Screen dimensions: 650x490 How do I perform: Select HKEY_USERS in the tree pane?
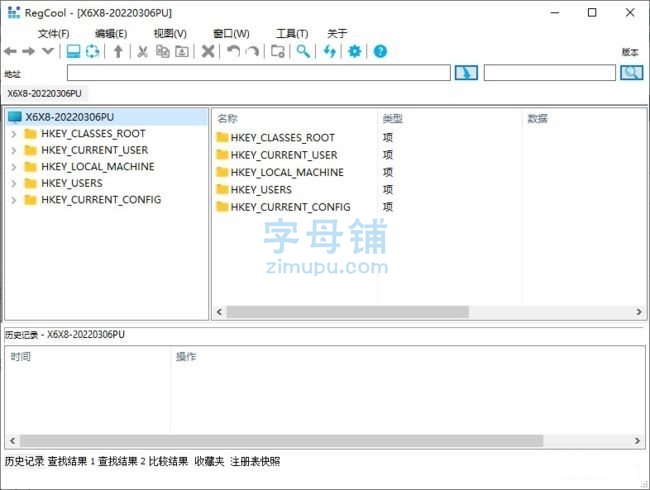point(72,183)
